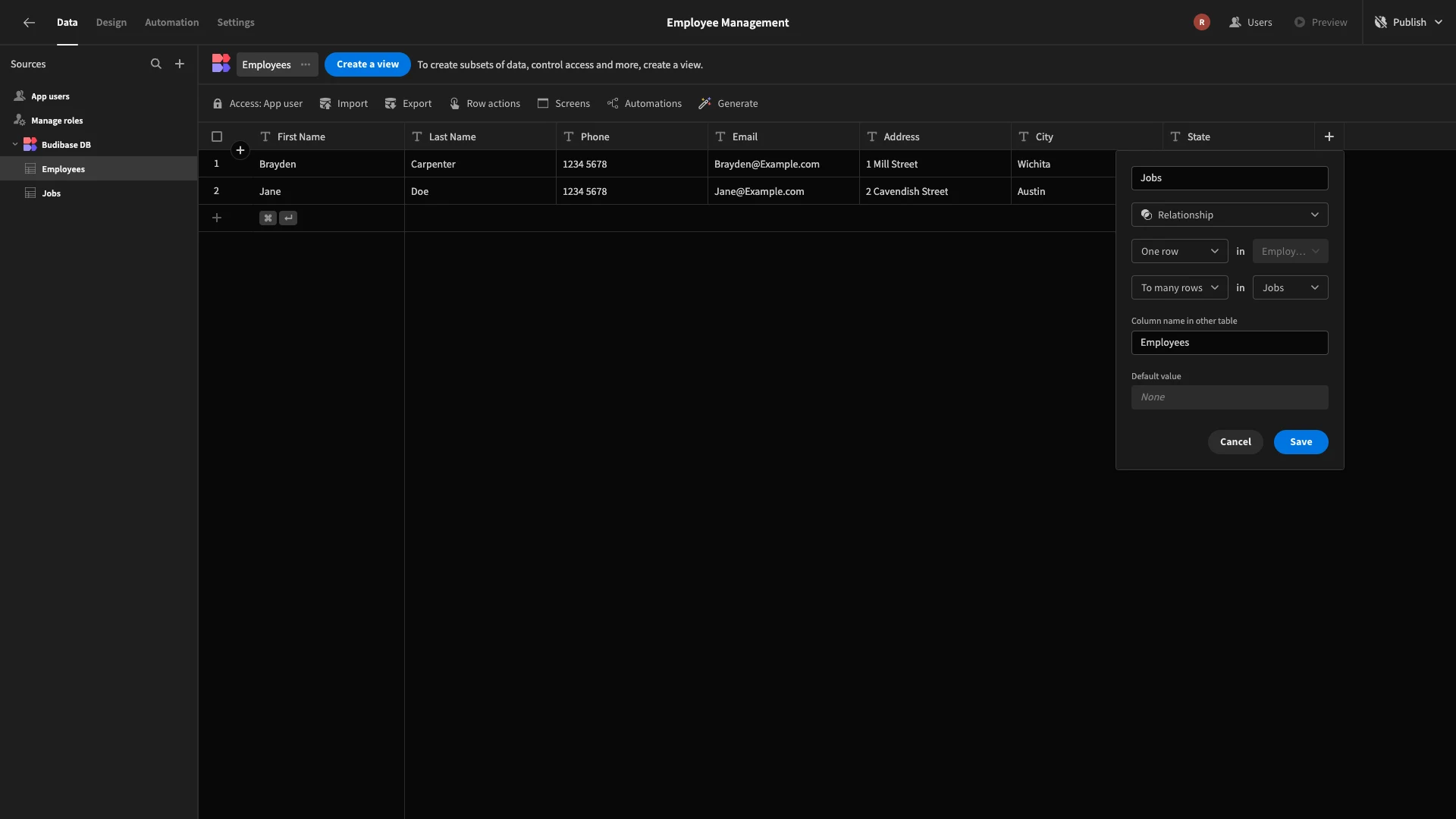Click the Save button
This screenshot has height=819, width=1456.
pos(1301,442)
